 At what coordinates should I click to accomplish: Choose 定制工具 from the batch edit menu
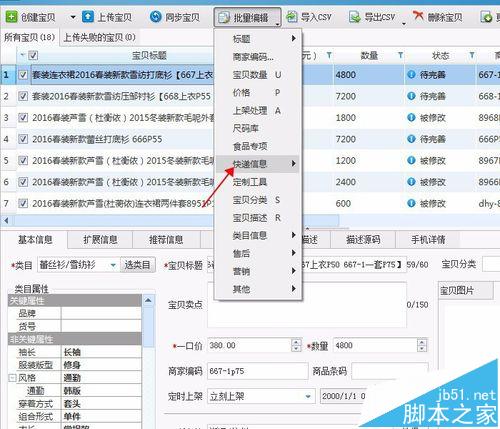[x=258, y=182]
